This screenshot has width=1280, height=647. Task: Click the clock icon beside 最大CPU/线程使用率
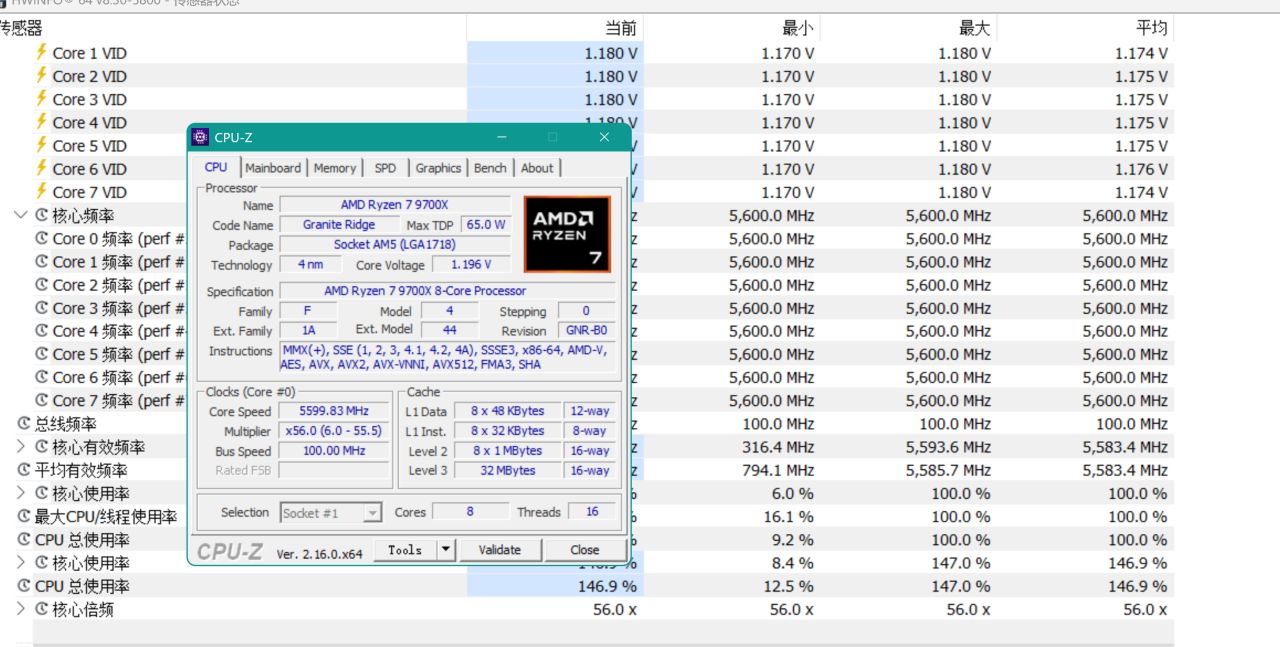(24, 516)
